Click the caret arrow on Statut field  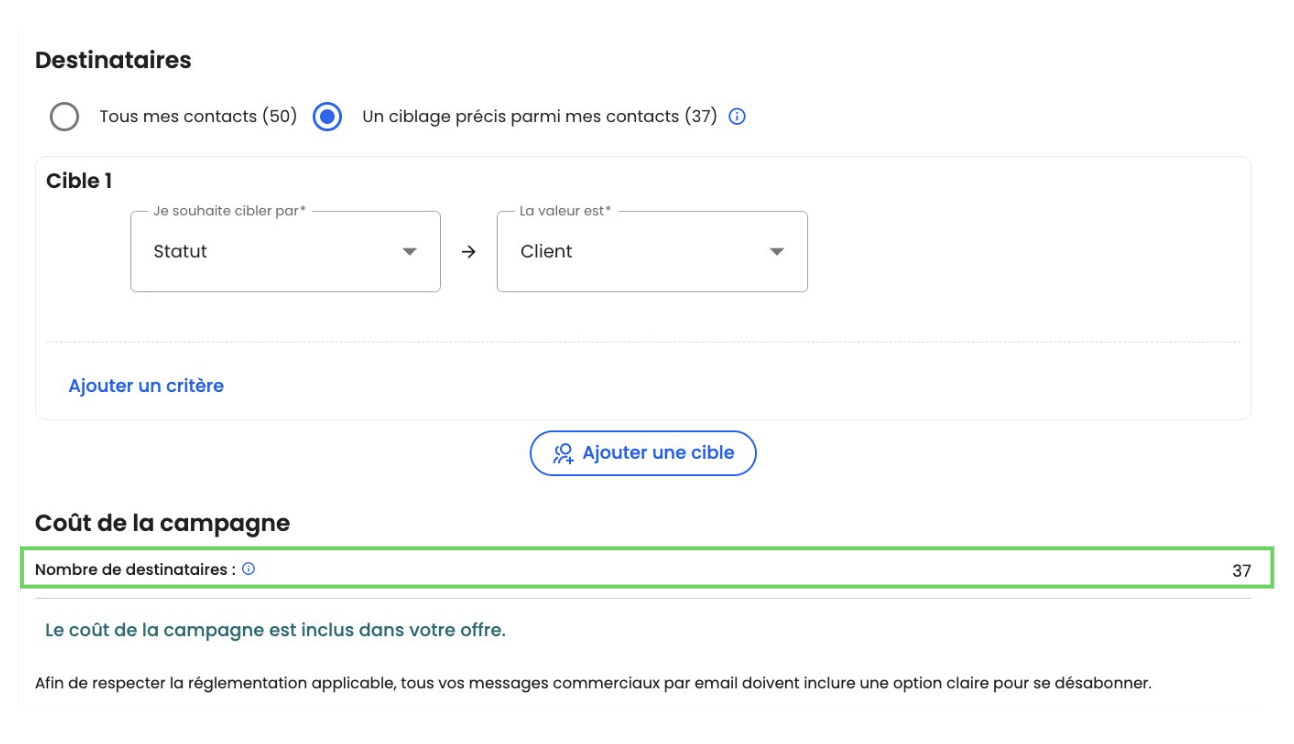(409, 252)
